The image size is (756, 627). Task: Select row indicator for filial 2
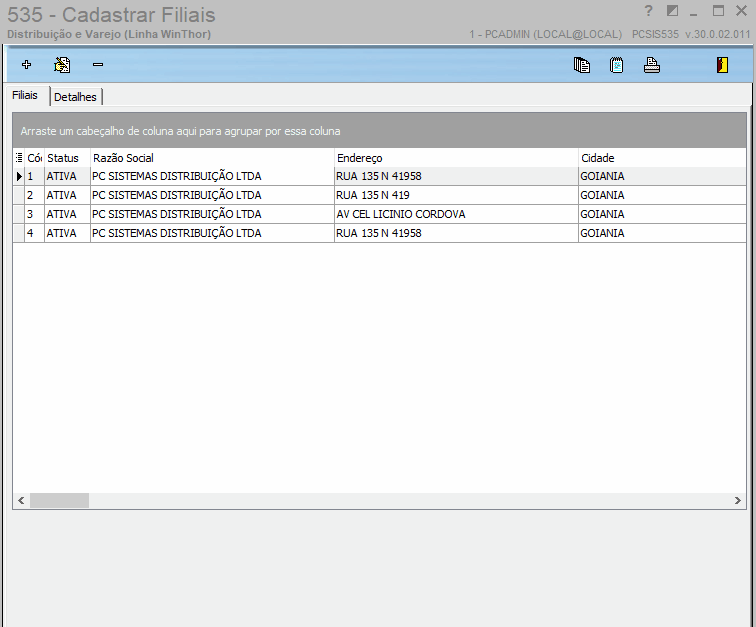pos(19,195)
